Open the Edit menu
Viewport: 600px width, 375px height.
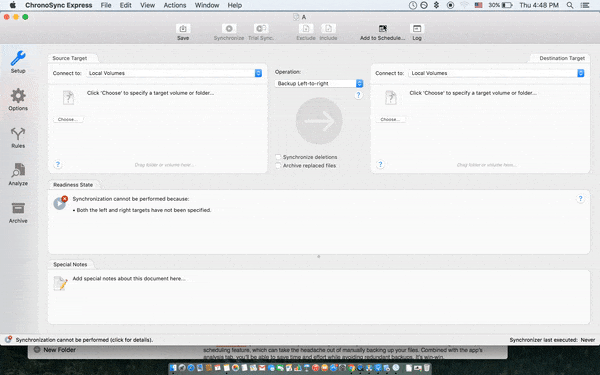coord(126,5)
